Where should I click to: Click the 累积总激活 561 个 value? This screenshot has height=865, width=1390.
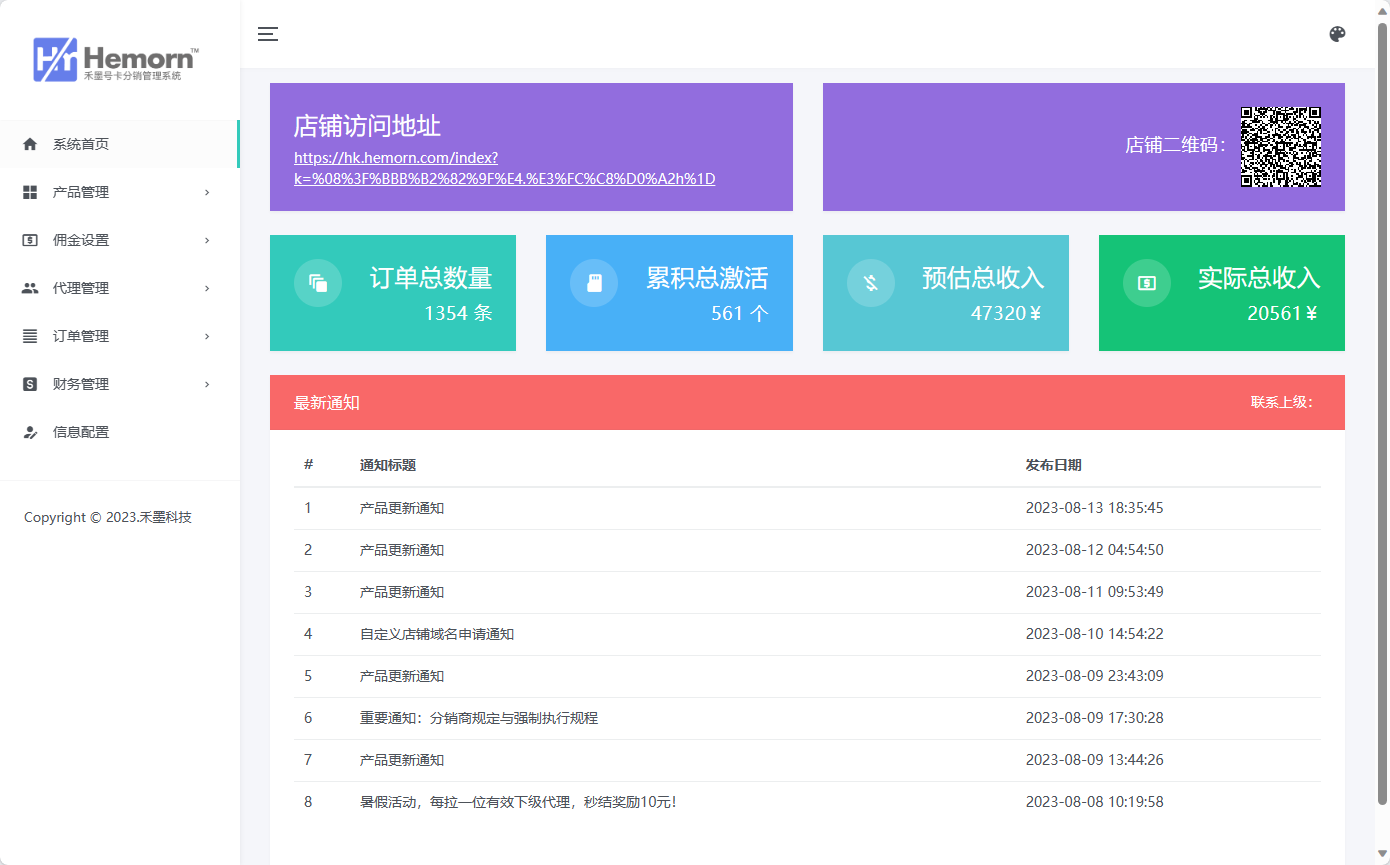(740, 313)
